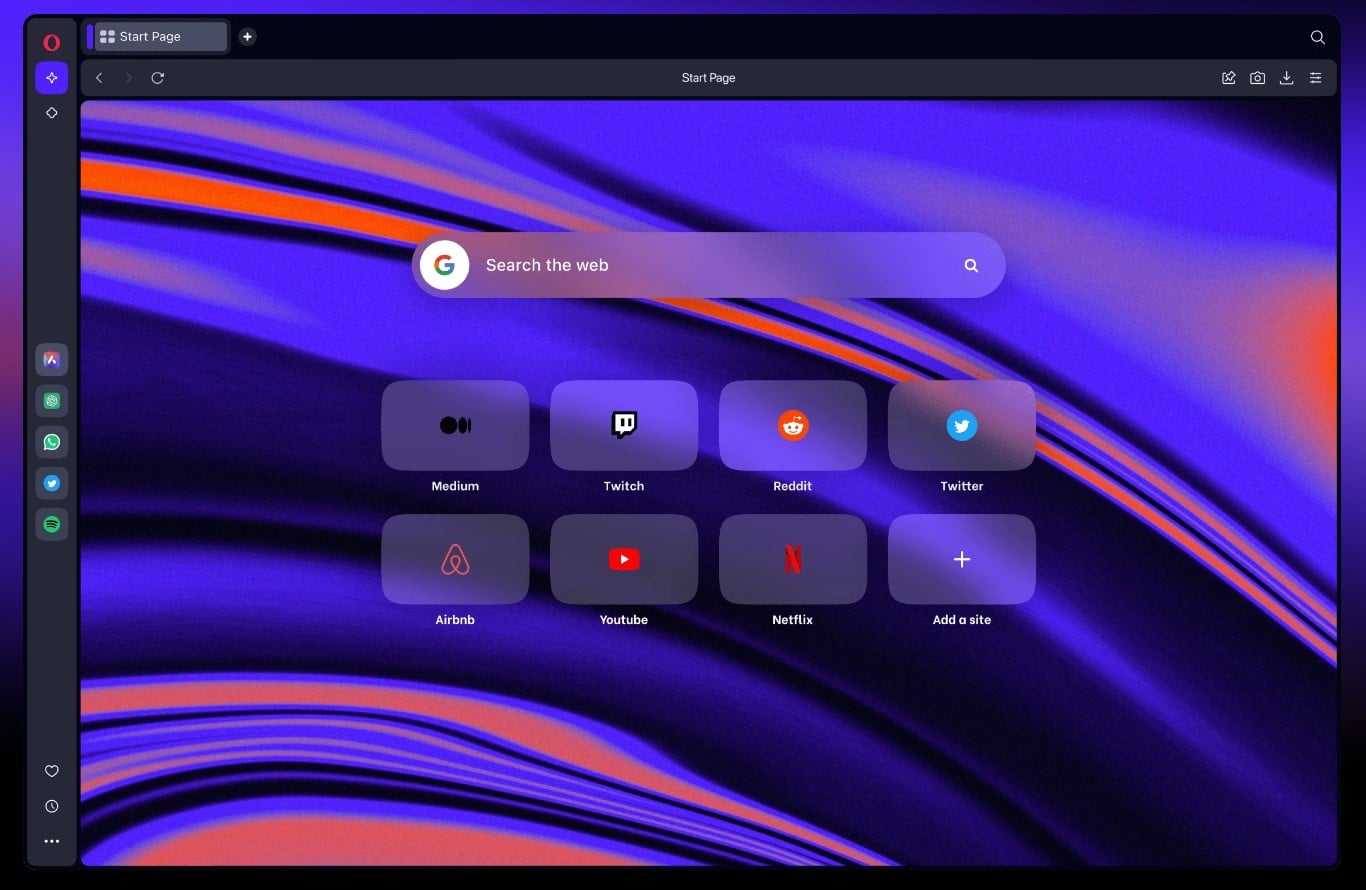This screenshot has height=890, width=1366.
Task: Open Spotify player in the sidebar
Action: click(52, 524)
